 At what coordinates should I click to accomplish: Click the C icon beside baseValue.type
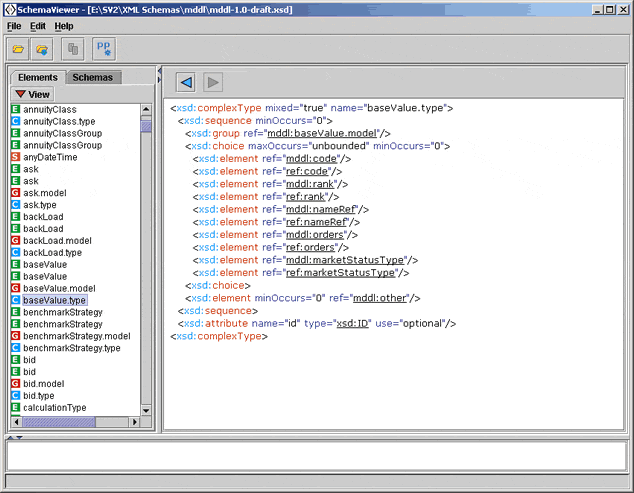[x=16, y=300]
